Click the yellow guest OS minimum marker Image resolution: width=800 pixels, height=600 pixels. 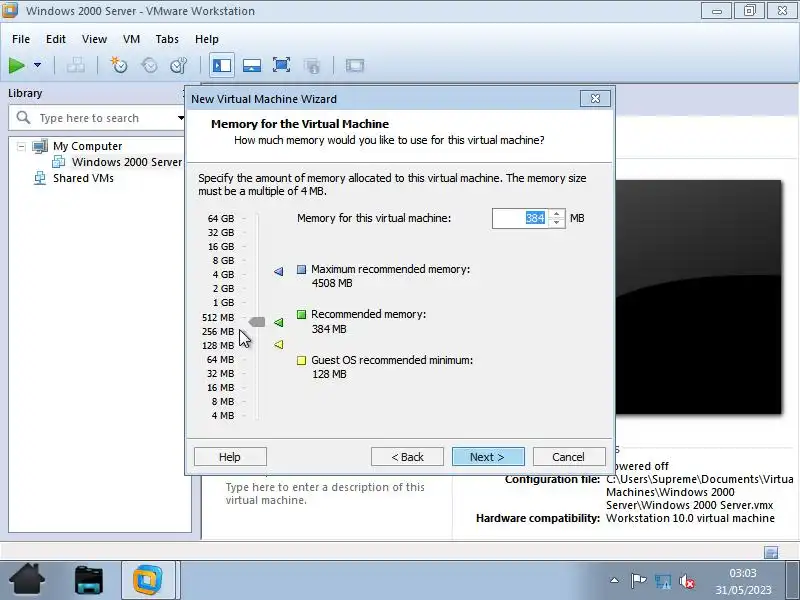click(x=279, y=345)
